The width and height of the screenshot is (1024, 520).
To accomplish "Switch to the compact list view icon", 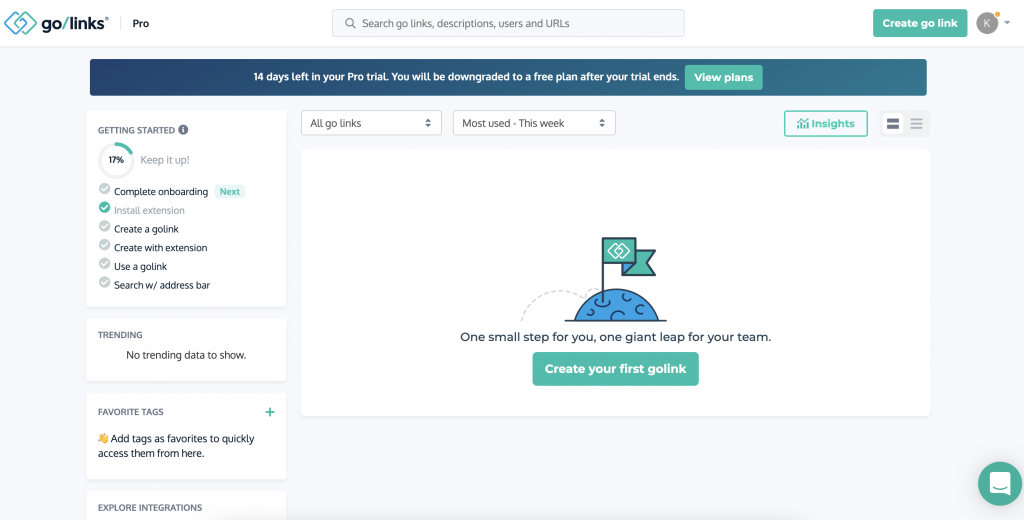I will (916, 123).
